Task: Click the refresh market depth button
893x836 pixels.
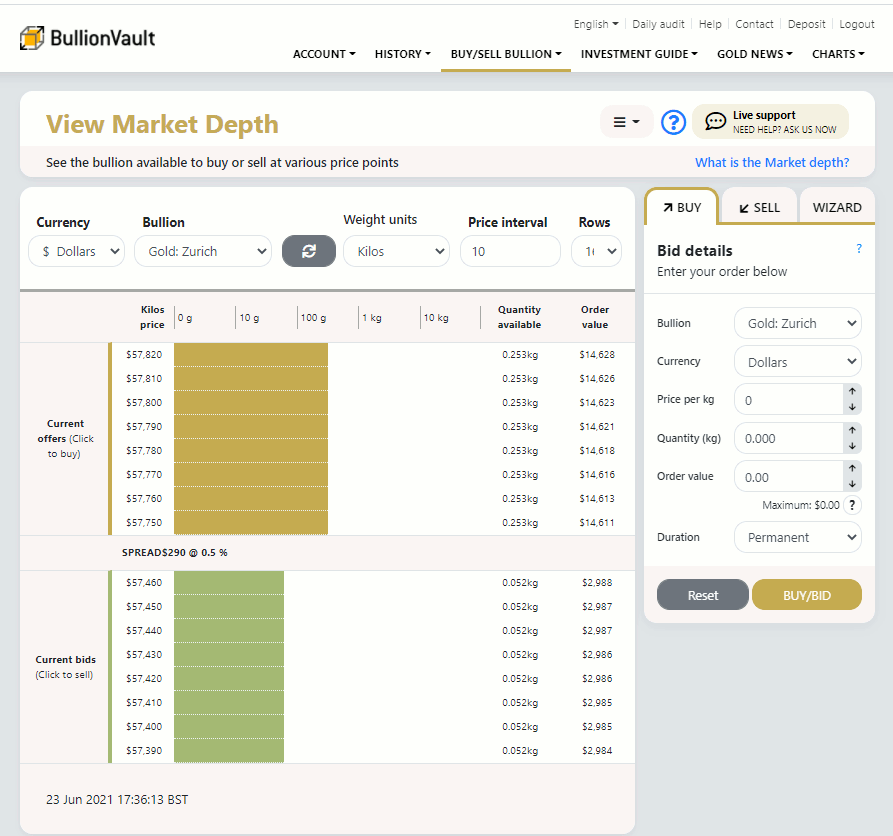Action: (309, 251)
